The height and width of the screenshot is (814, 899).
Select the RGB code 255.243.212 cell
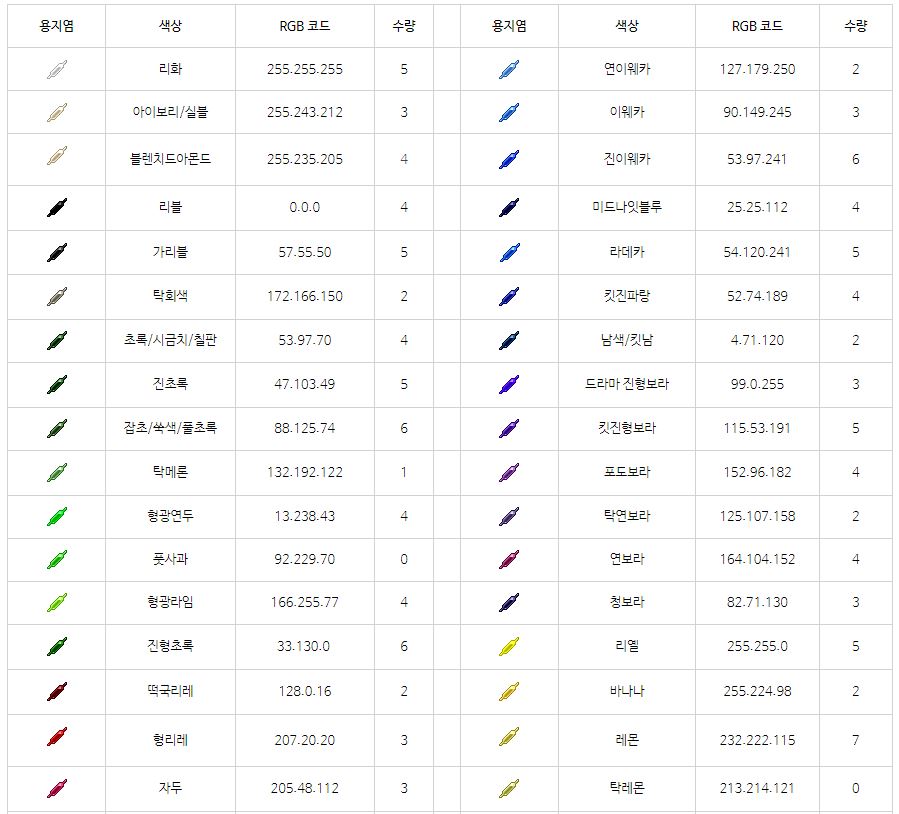point(305,112)
